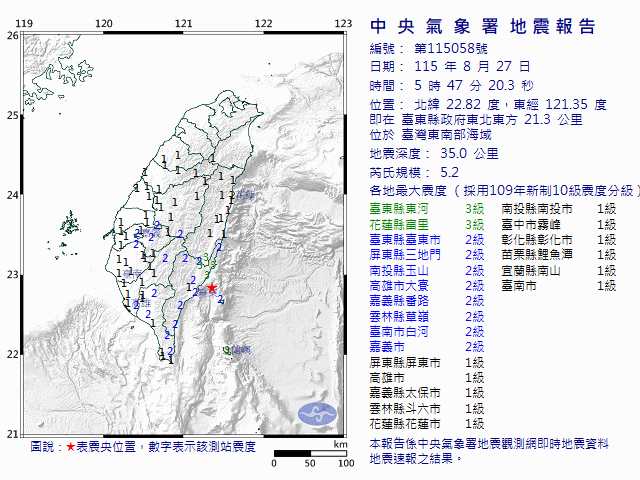
Task: Click the time line 5 時 47 分 20.3 秒
Action: tap(474, 85)
